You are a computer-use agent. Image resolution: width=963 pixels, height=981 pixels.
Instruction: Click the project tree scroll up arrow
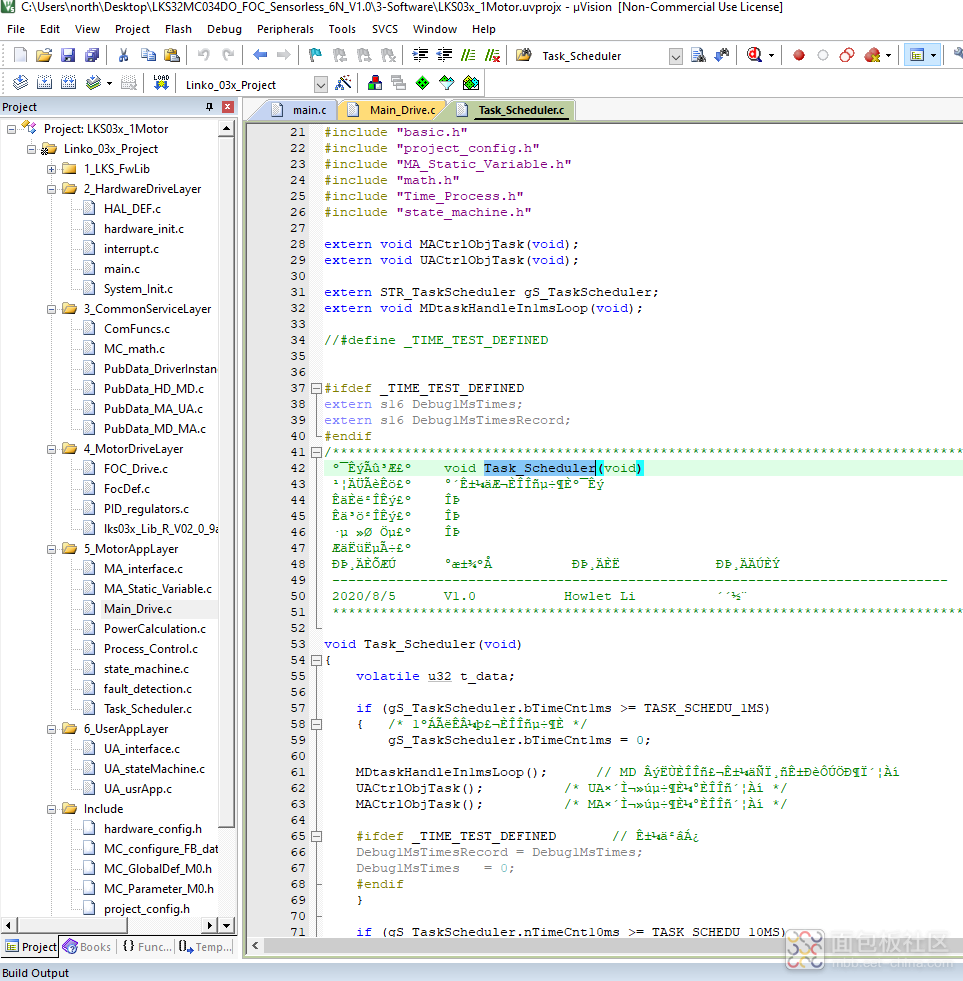(226, 129)
